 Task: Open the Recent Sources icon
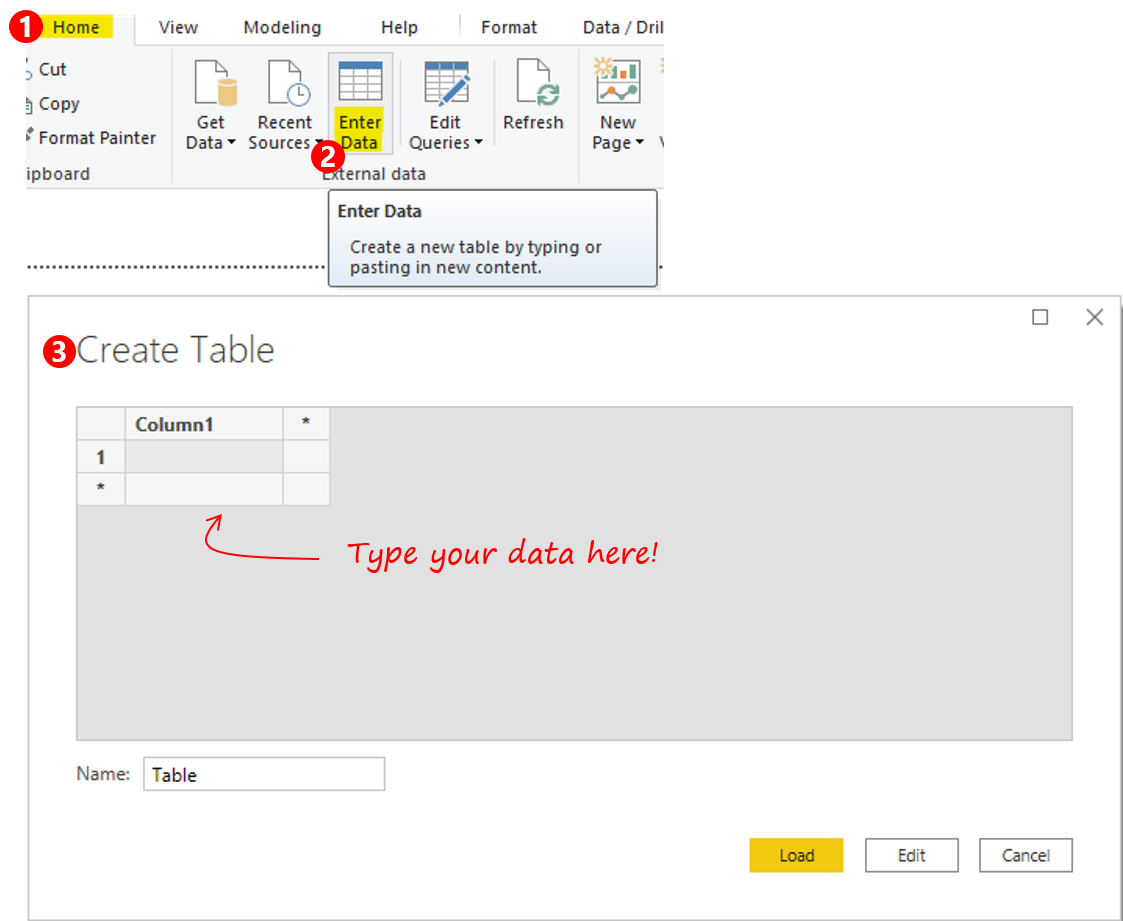click(288, 84)
